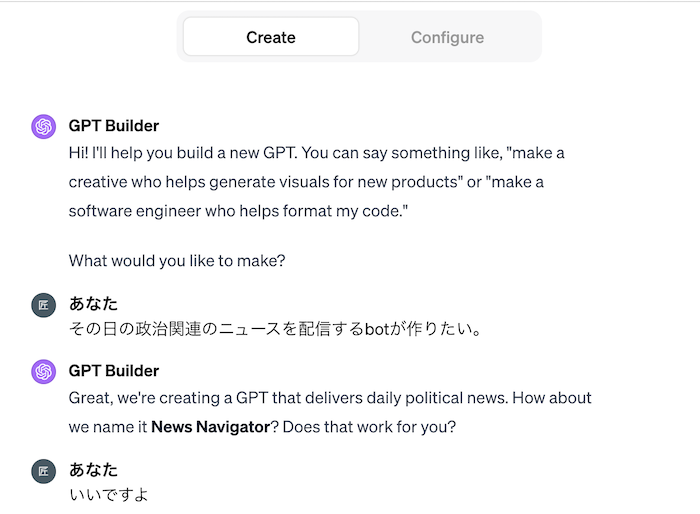This screenshot has height=514, width=700.
Task: Click the user avatar beside the bot request message
Action: click(43, 305)
